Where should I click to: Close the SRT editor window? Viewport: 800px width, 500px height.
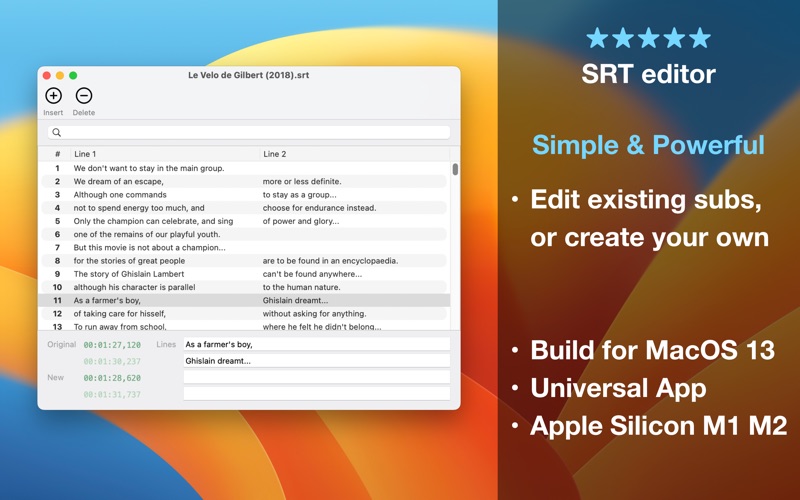[x=46, y=76]
